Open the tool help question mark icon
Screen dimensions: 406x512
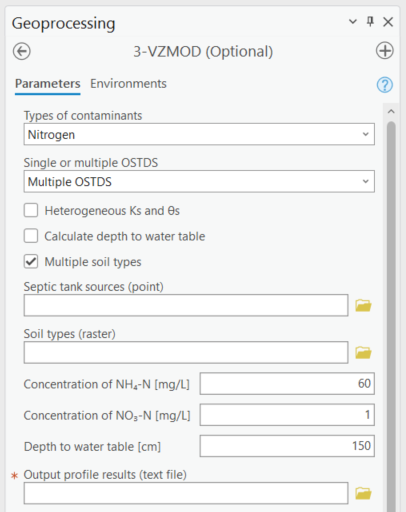385,85
